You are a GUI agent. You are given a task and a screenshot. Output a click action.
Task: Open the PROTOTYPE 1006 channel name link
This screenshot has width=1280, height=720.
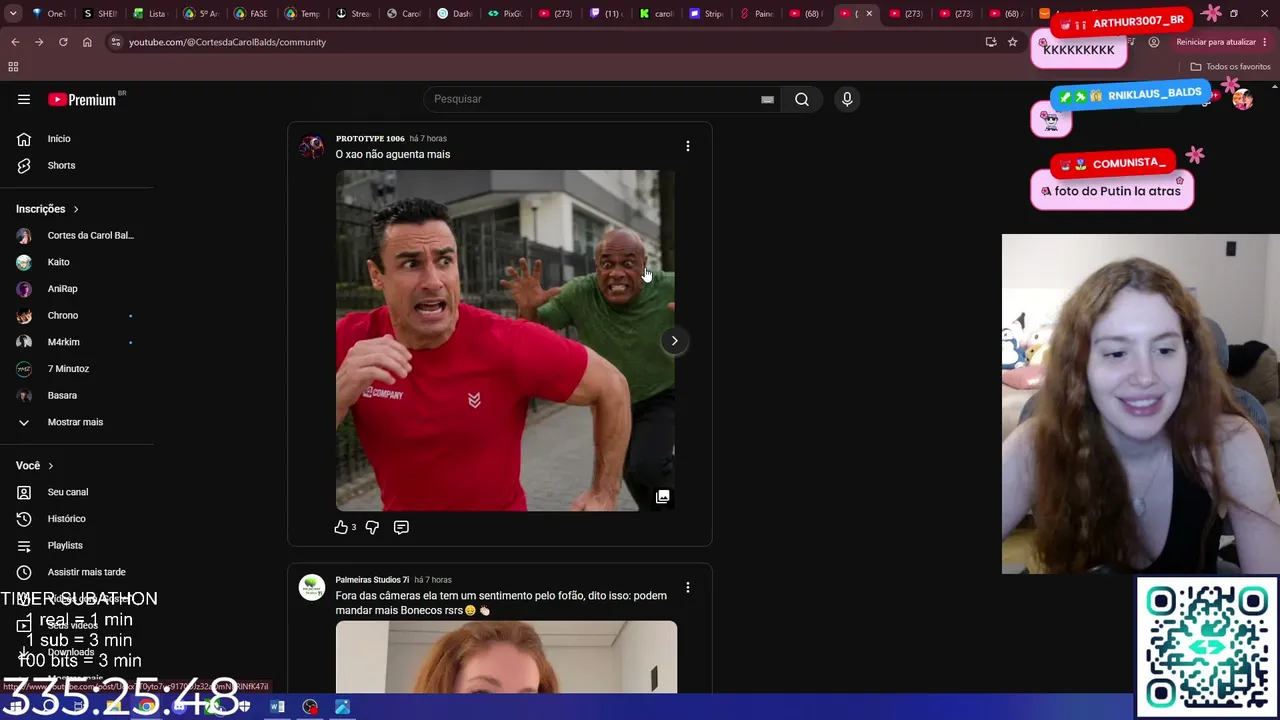(x=370, y=139)
